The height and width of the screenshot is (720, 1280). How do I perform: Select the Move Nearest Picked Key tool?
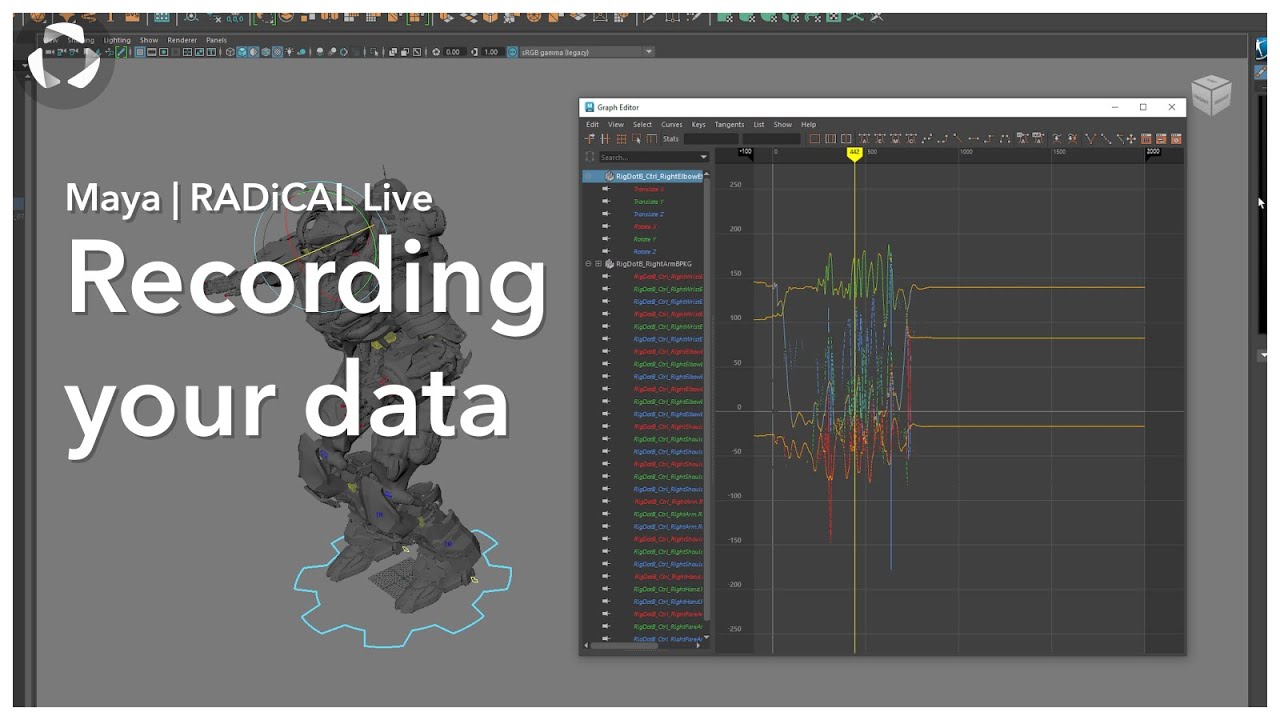click(590, 138)
